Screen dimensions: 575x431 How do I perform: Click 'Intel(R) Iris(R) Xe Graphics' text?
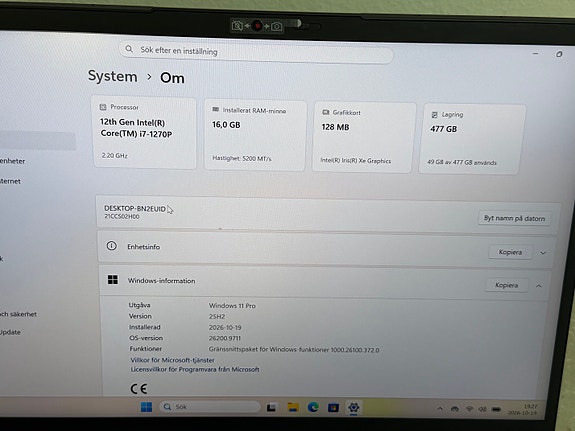click(356, 160)
